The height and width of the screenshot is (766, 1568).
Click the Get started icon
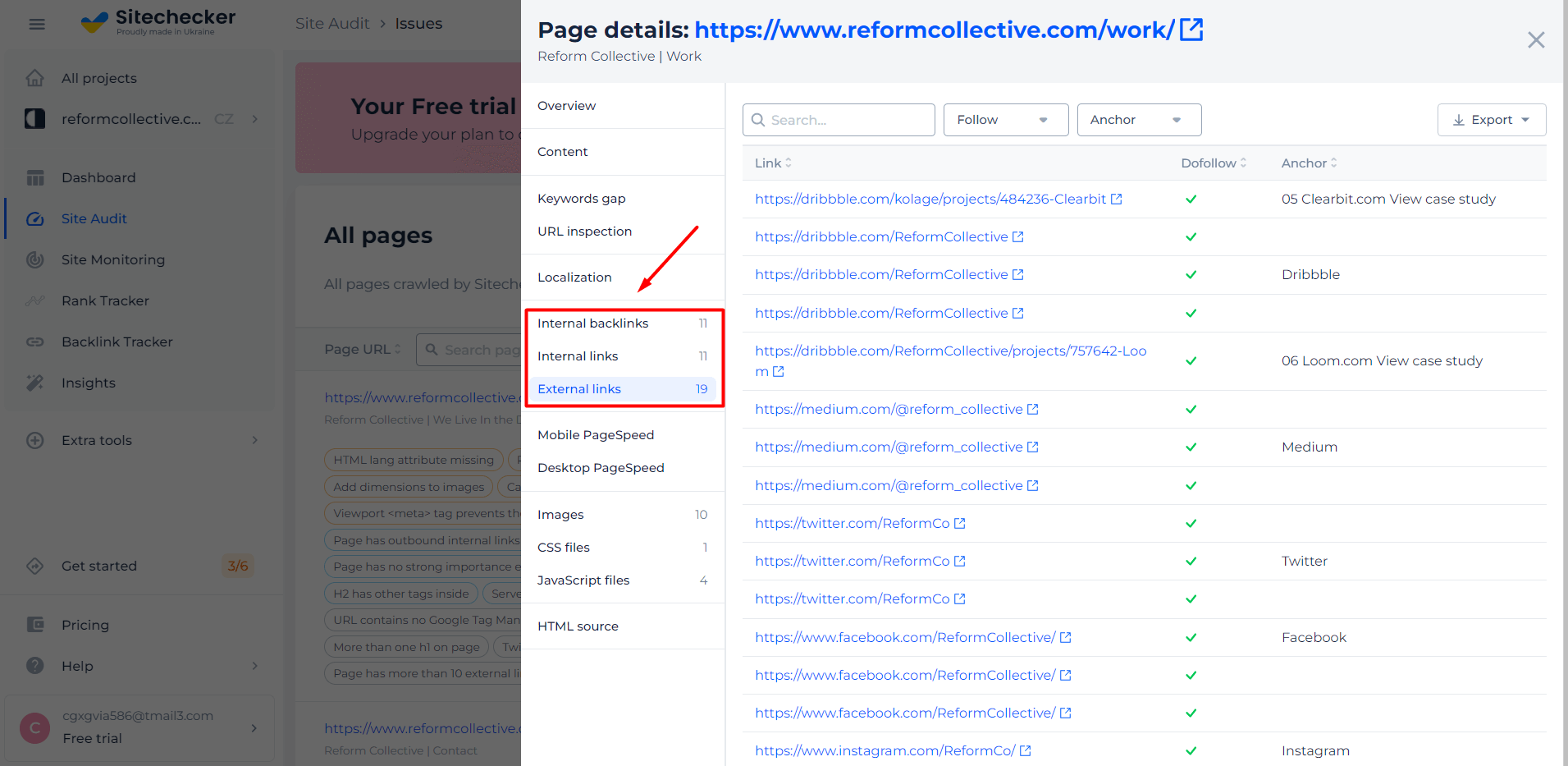click(x=34, y=566)
